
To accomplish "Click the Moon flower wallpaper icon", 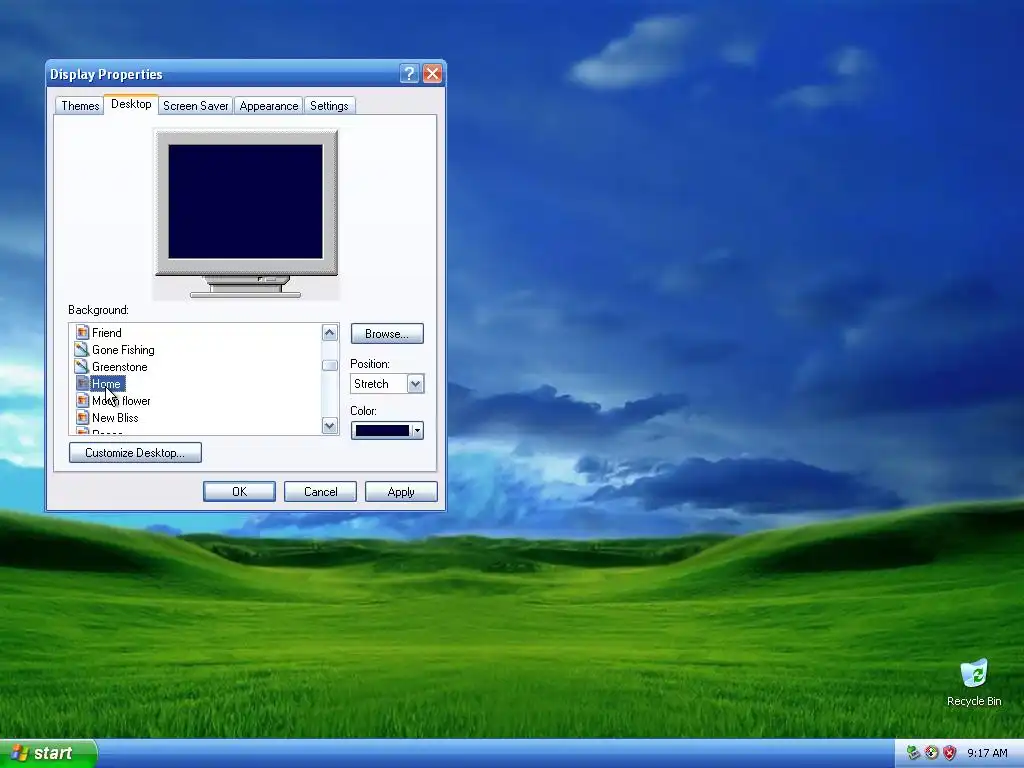I will coord(82,400).
